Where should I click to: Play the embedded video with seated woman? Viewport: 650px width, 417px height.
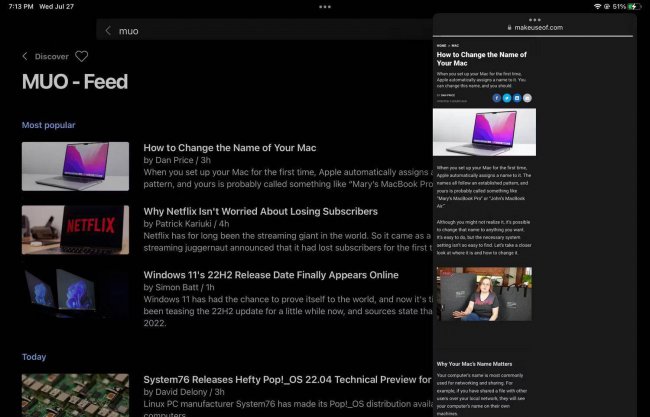click(484, 294)
